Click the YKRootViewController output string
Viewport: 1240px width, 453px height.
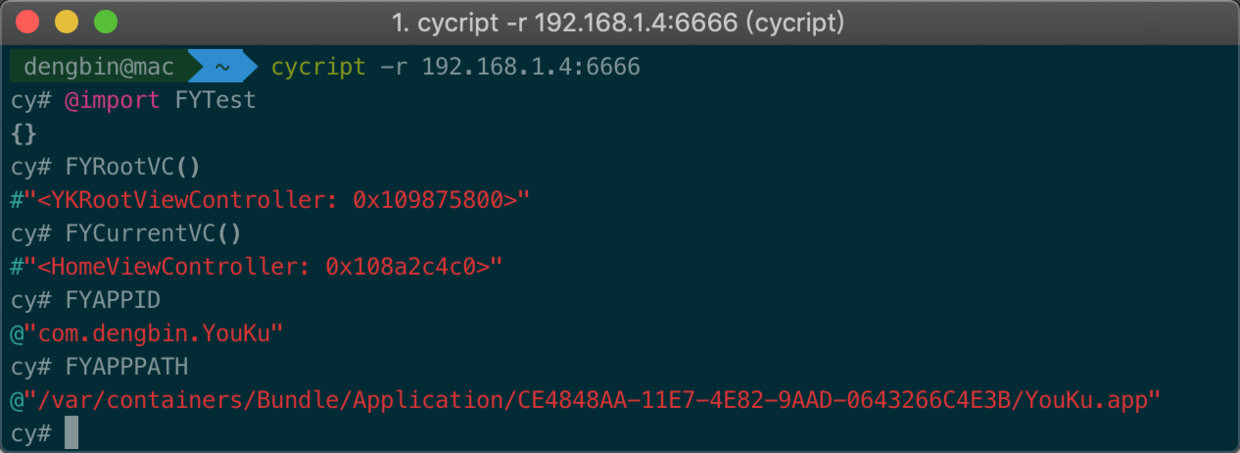[x=270, y=200]
